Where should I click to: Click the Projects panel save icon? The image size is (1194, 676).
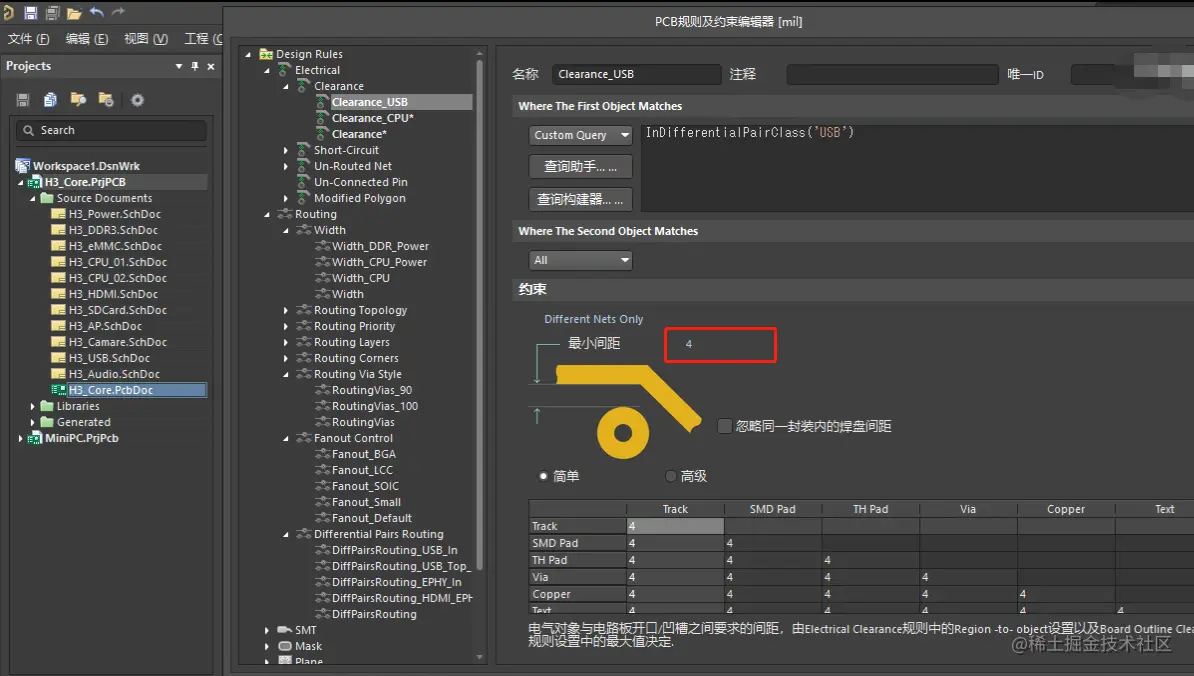(23, 100)
